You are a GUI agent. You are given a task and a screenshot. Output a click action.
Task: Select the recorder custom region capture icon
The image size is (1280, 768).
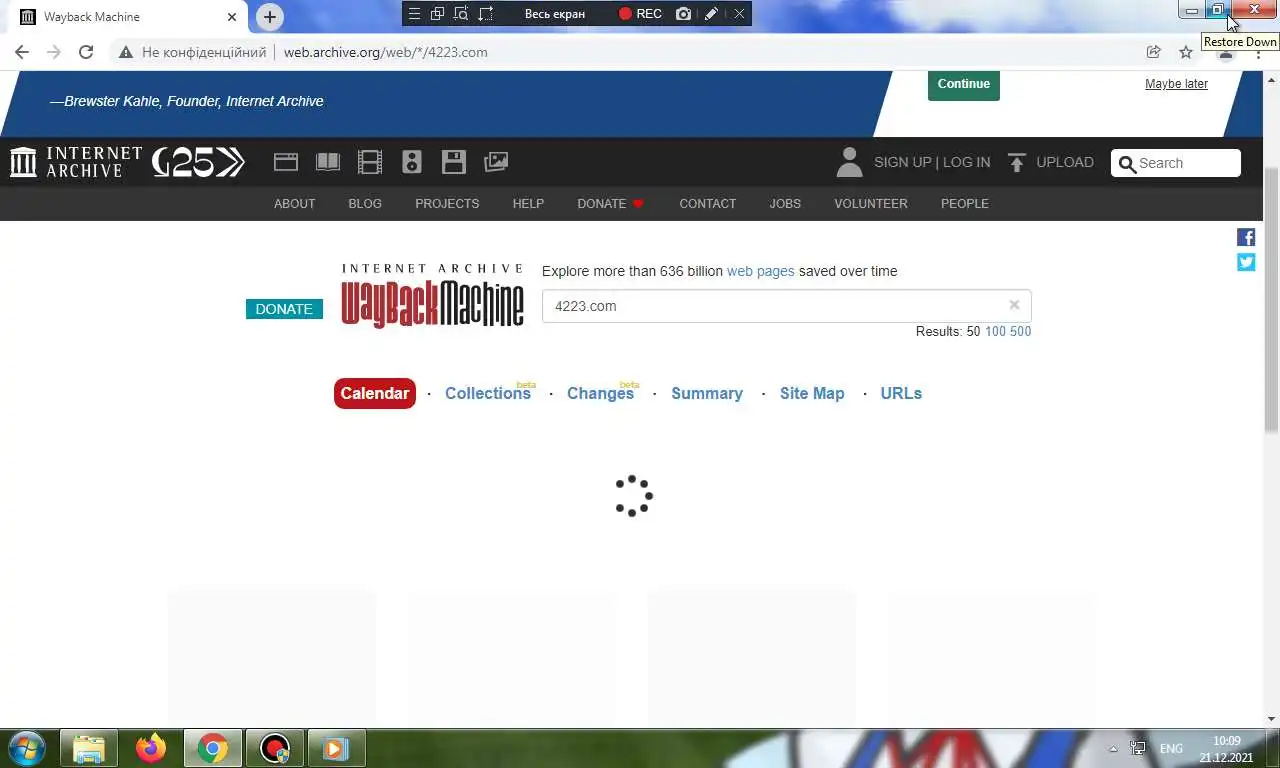[486, 14]
